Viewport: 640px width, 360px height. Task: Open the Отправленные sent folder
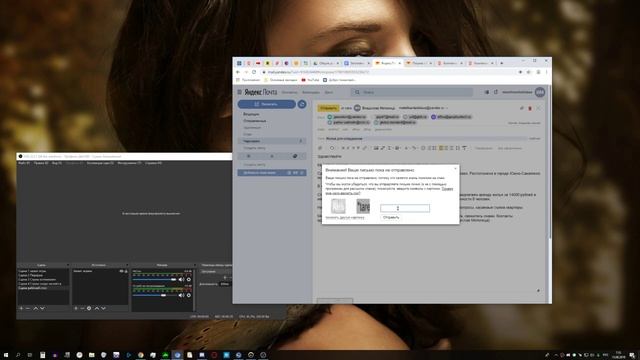click(255, 121)
